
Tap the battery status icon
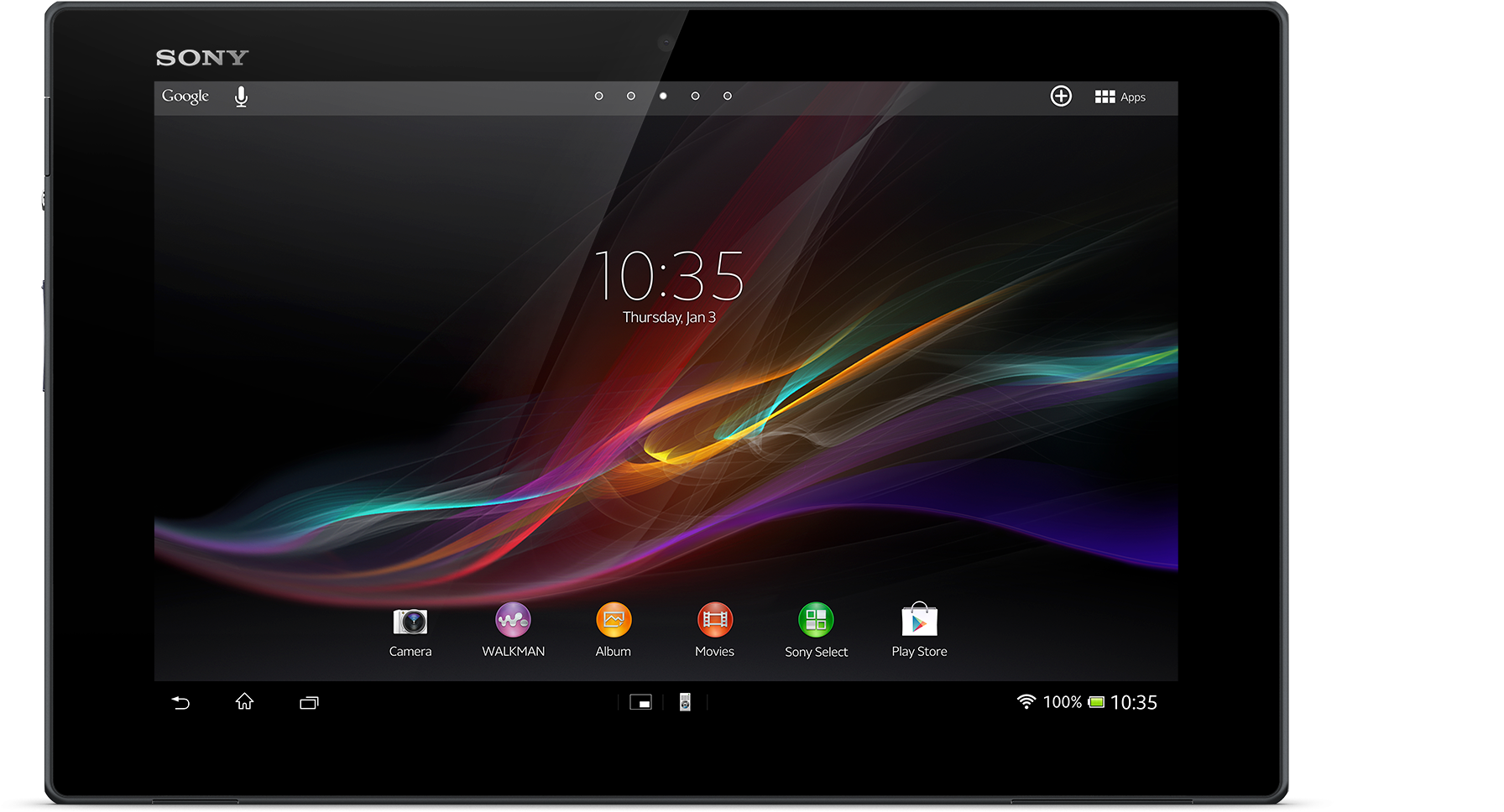pos(1096,702)
